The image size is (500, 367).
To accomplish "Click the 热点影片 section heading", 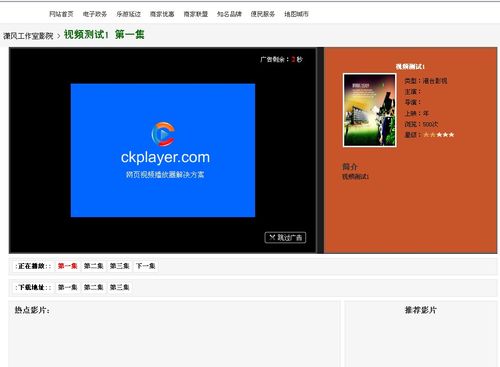I will click(x=32, y=310).
